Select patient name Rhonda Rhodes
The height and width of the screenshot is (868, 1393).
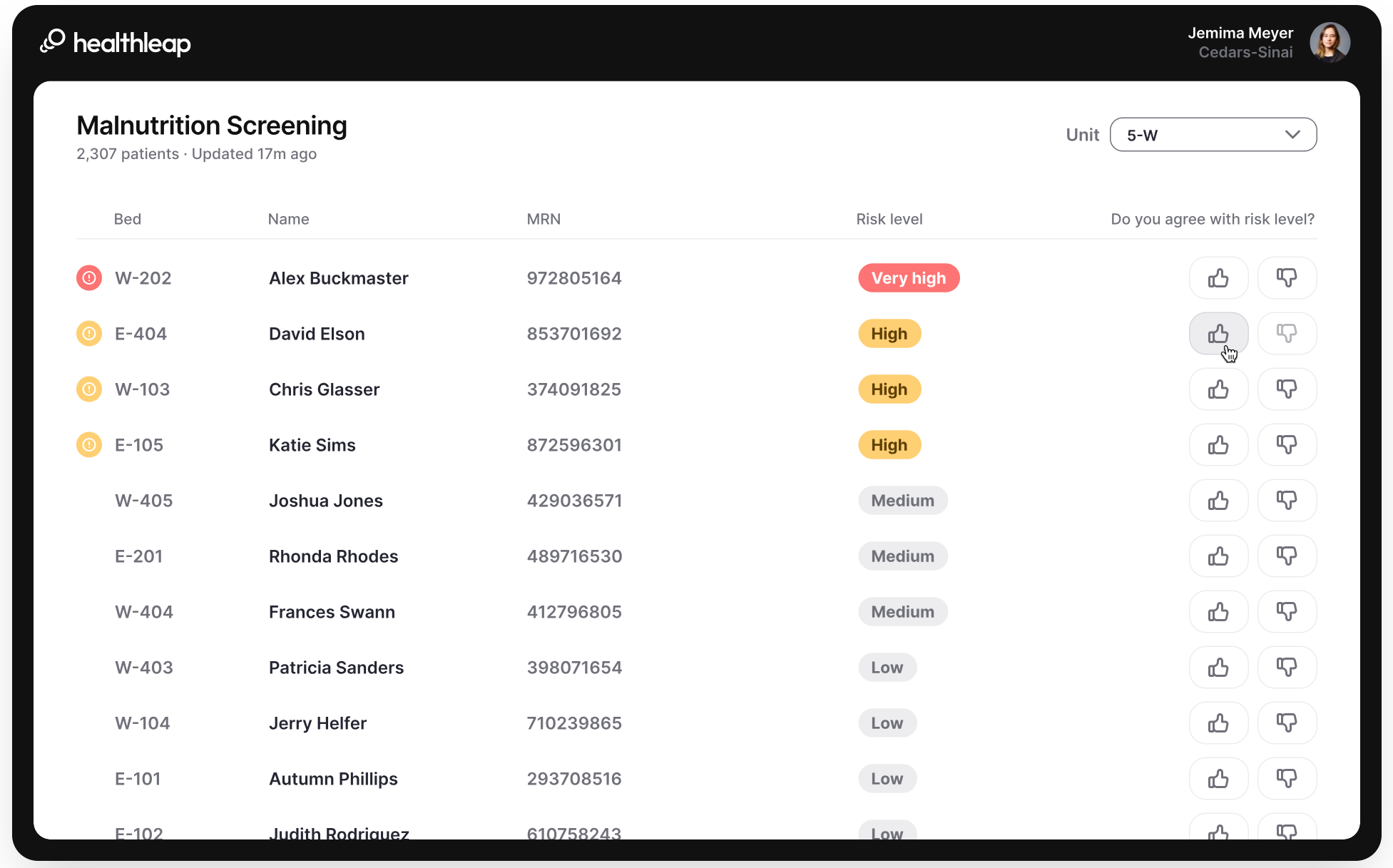coord(334,556)
